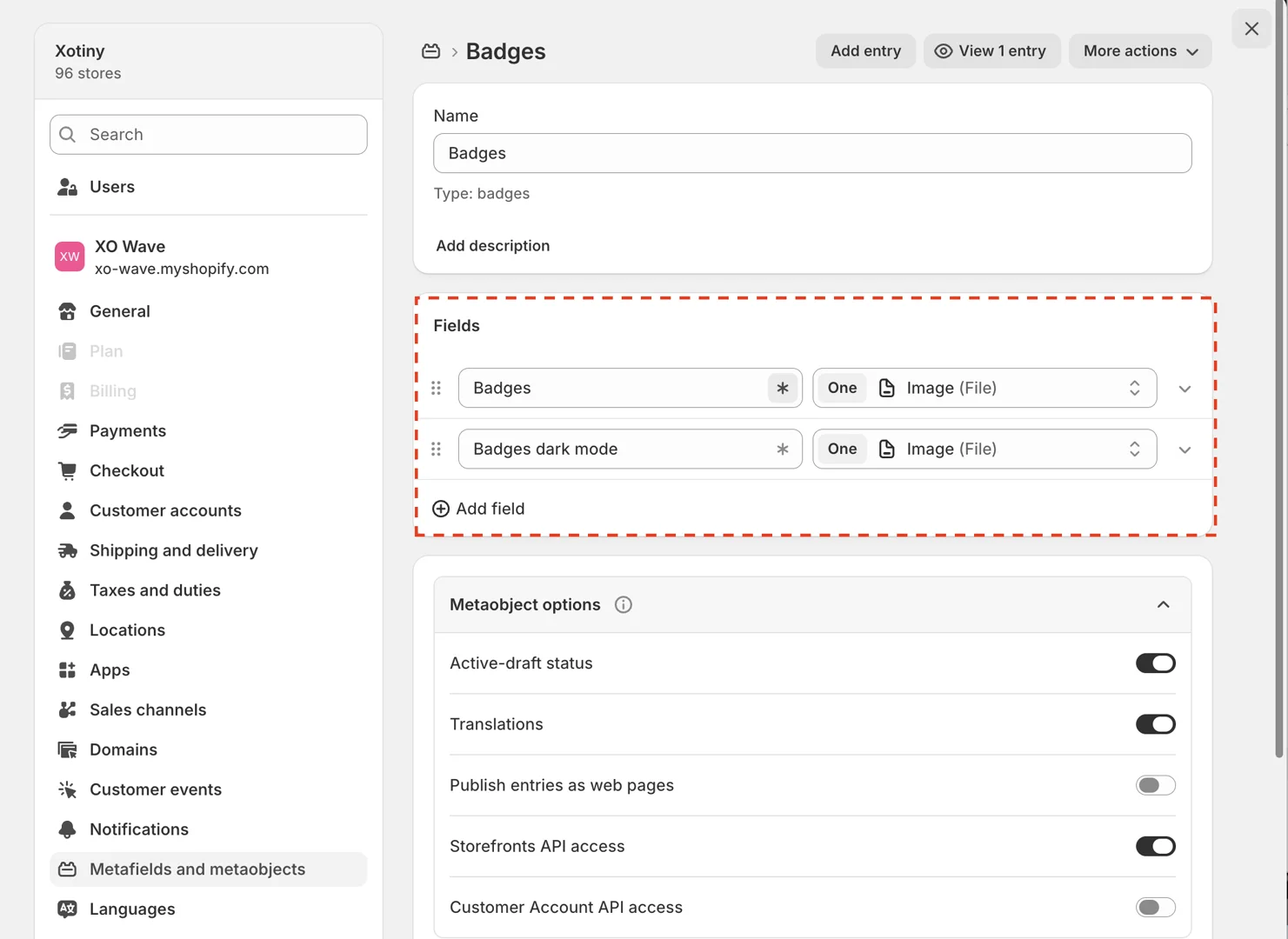Viewport: 1288px width, 939px height.
Task: Click the Apps grid icon
Action: tap(68, 670)
